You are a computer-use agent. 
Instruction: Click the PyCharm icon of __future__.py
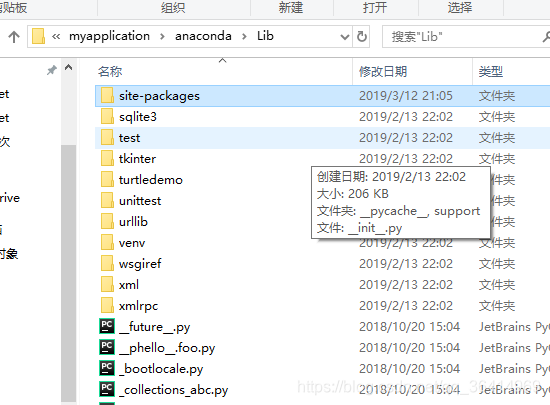pyautogui.click(x=107, y=326)
